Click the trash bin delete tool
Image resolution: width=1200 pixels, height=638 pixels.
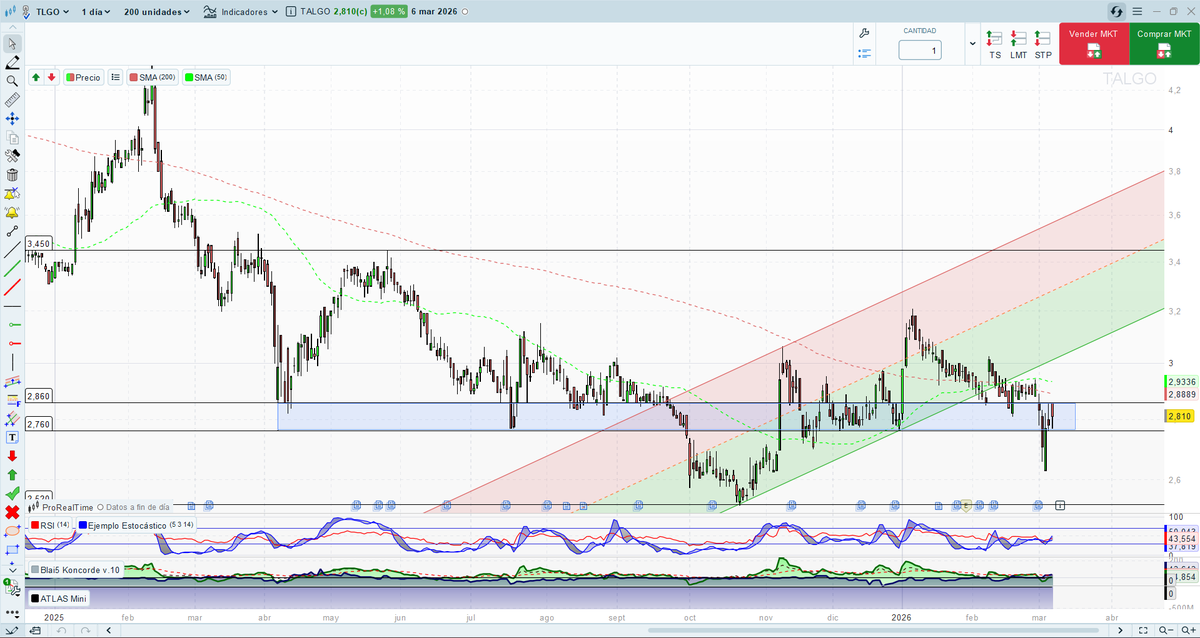coord(12,175)
